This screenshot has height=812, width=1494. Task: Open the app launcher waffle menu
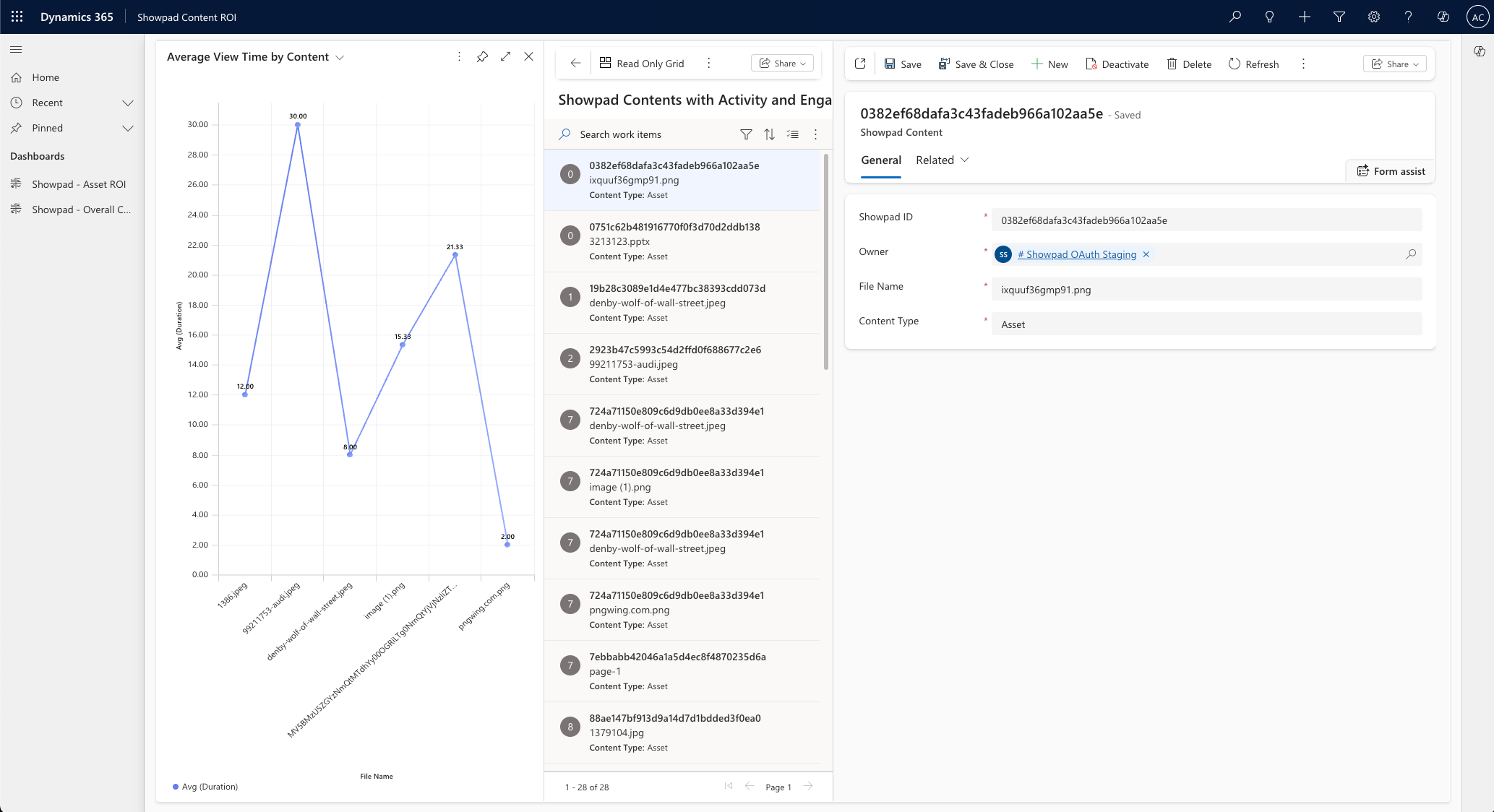(17, 17)
